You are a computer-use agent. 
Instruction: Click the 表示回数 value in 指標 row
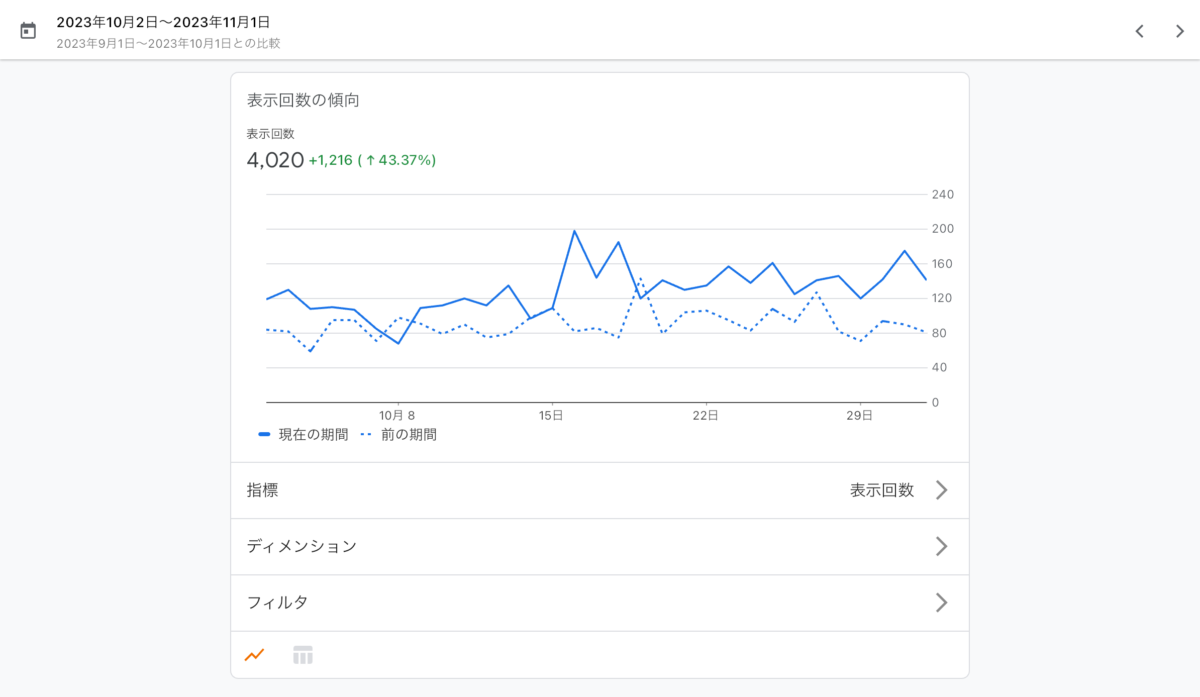click(x=882, y=490)
